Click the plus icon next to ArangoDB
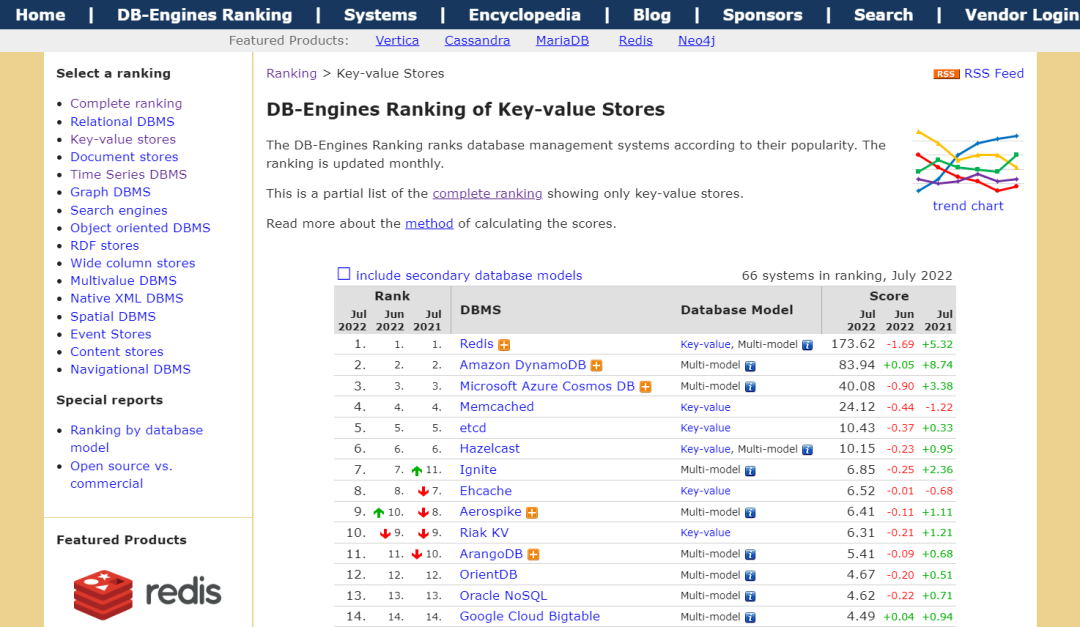The width and height of the screenshot is (1080, 627). point(533,555)
